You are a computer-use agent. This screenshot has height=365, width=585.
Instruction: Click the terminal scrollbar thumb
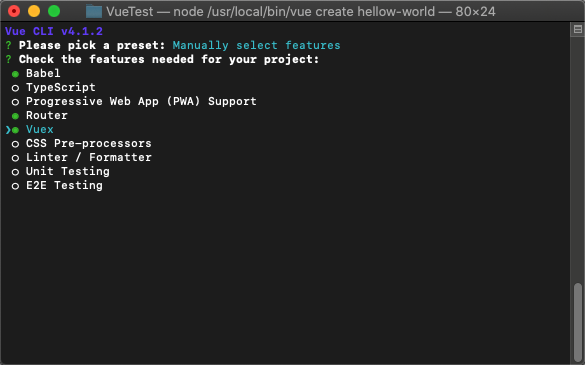click(x=578, y=322)
